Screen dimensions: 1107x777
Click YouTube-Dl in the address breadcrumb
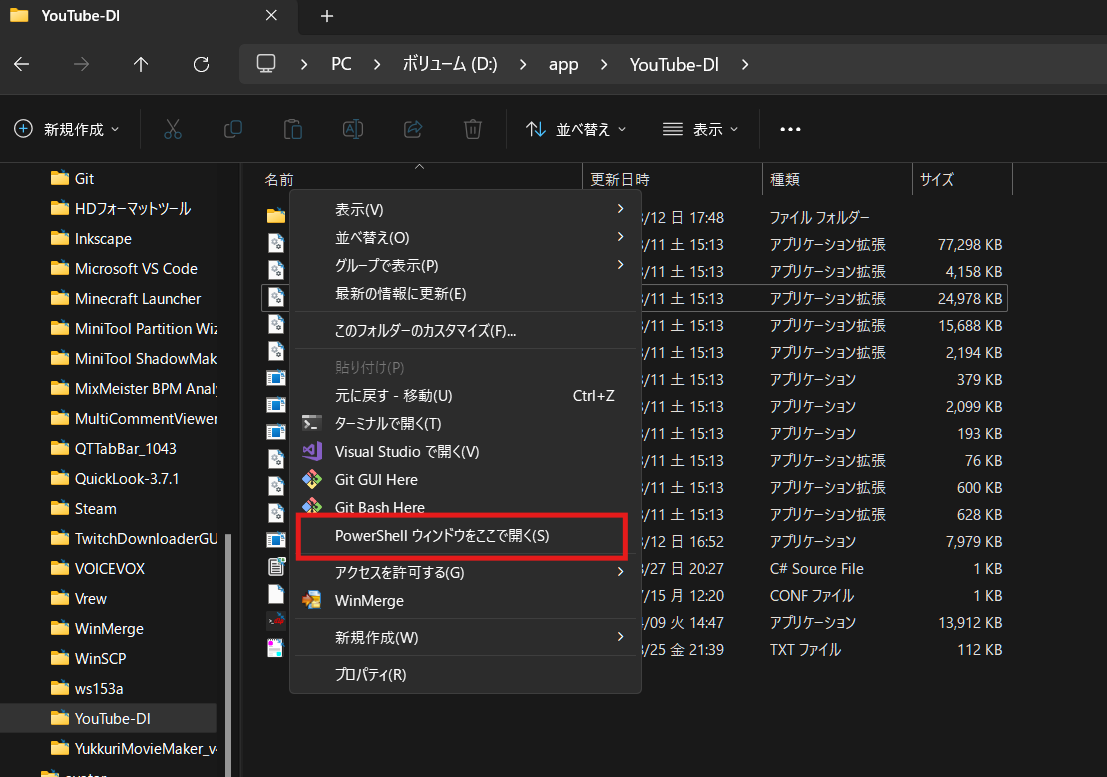674,65
